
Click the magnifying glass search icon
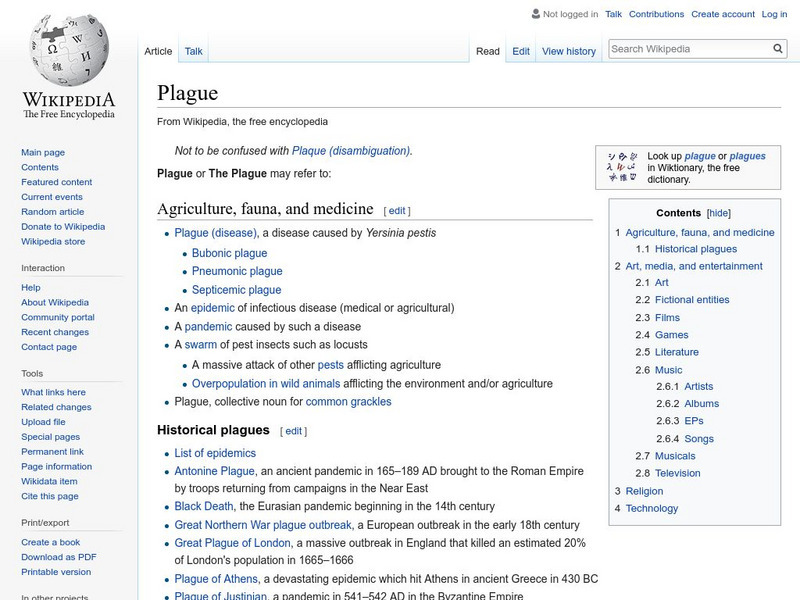click(x=777, y=47)
